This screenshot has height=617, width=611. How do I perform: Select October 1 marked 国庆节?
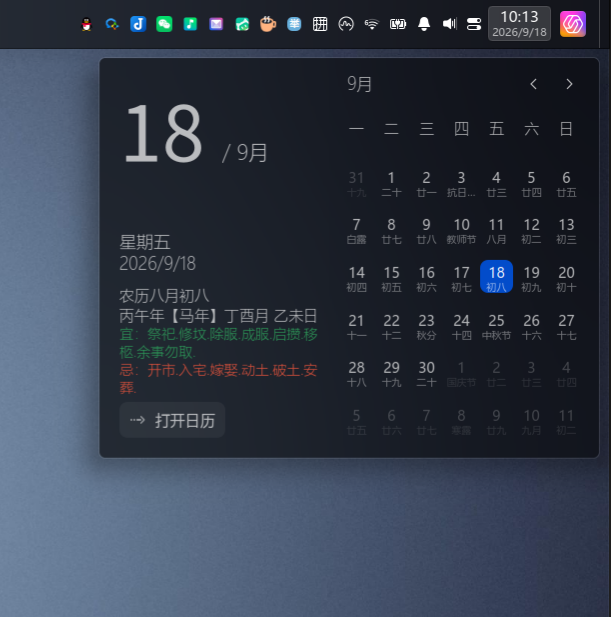coord(461,374)
